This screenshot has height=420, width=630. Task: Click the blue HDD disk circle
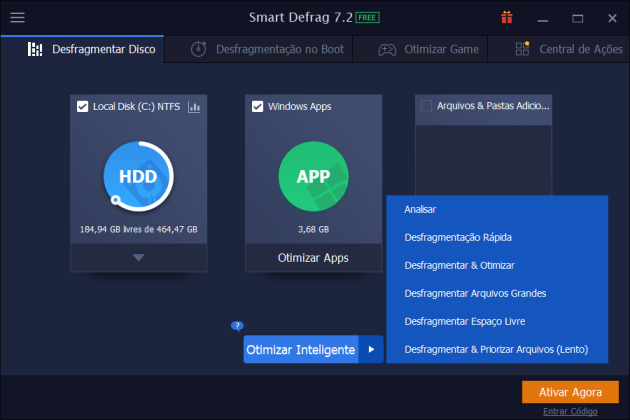pos(139,176)
